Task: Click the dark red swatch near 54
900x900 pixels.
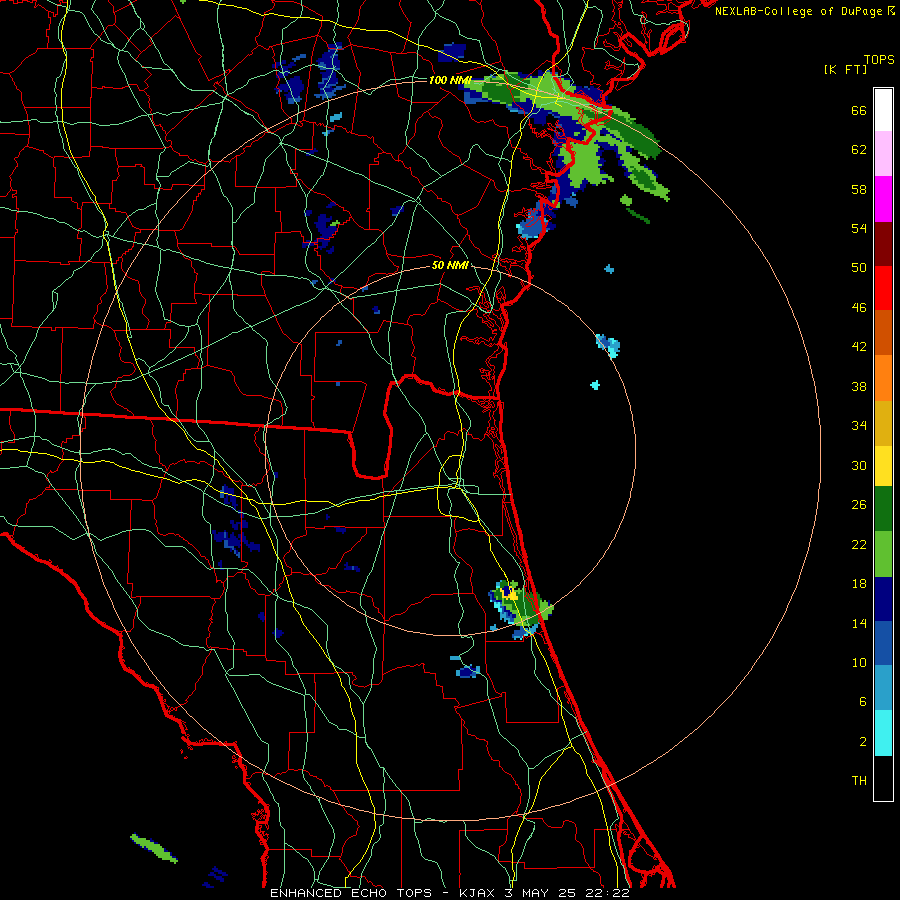Action: (x=883, y=244)
